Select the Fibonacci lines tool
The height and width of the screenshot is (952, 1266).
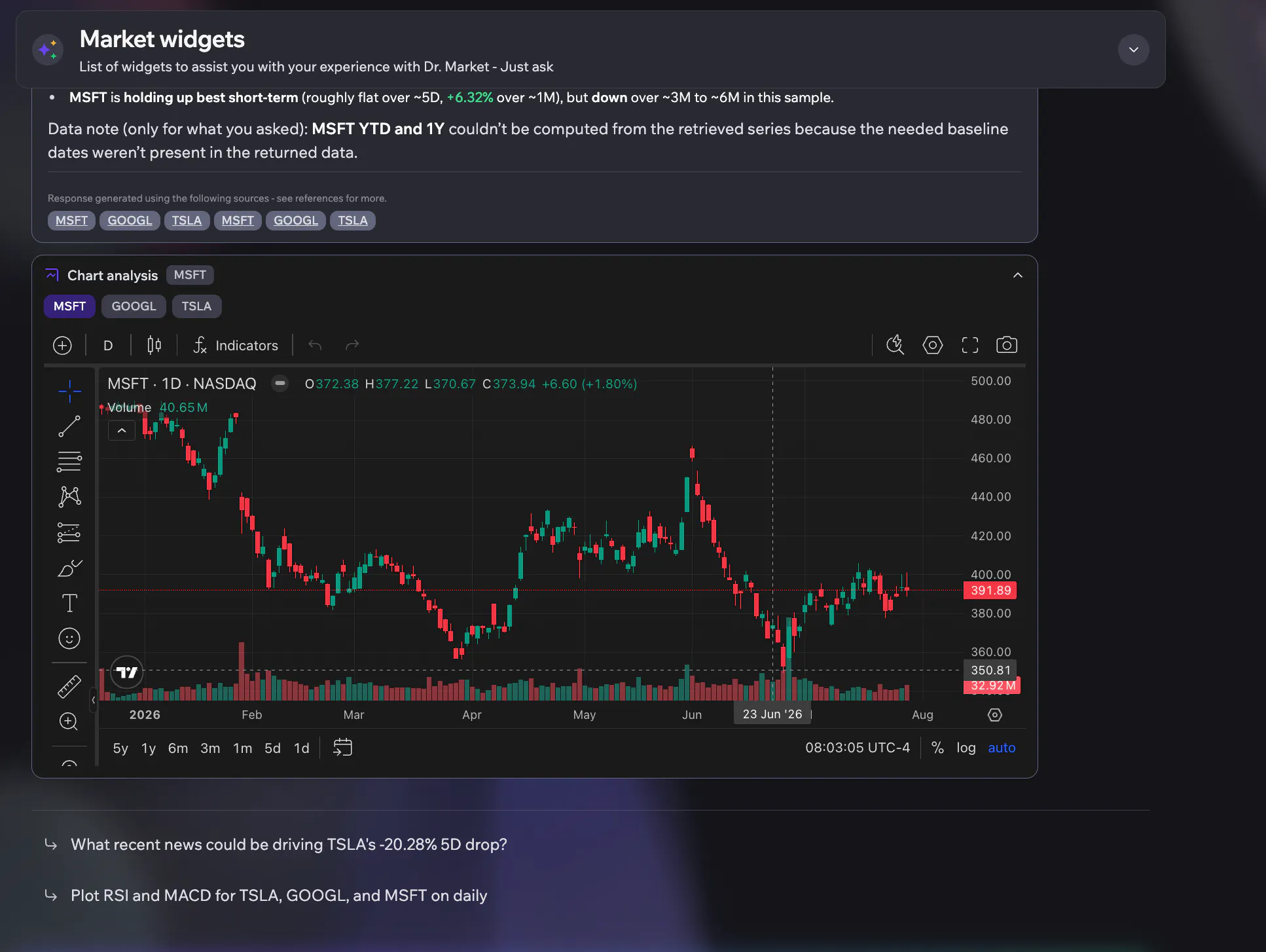pos(69,462)
